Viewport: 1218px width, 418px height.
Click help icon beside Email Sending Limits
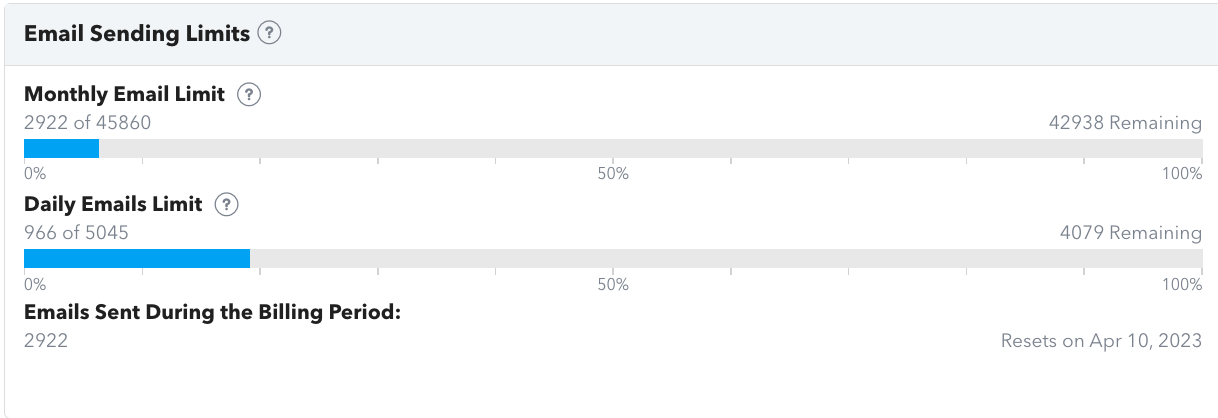tap(269, 33)
